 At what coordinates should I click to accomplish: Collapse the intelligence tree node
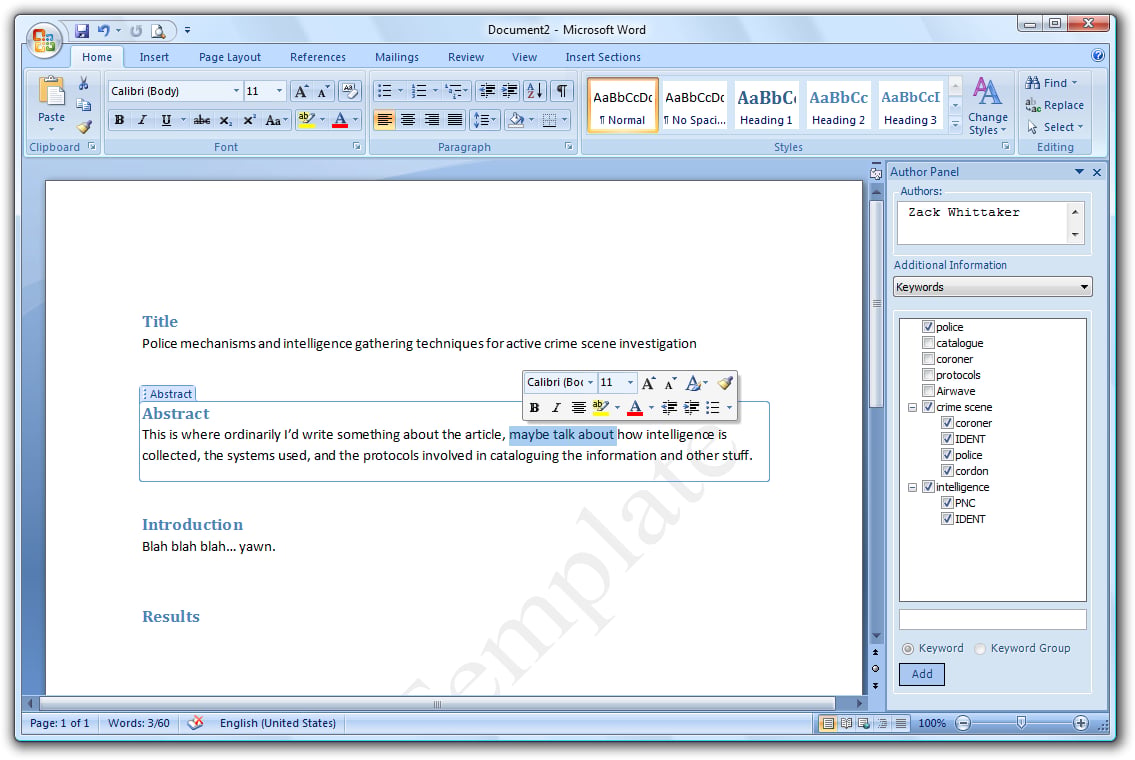click(912, 487)
